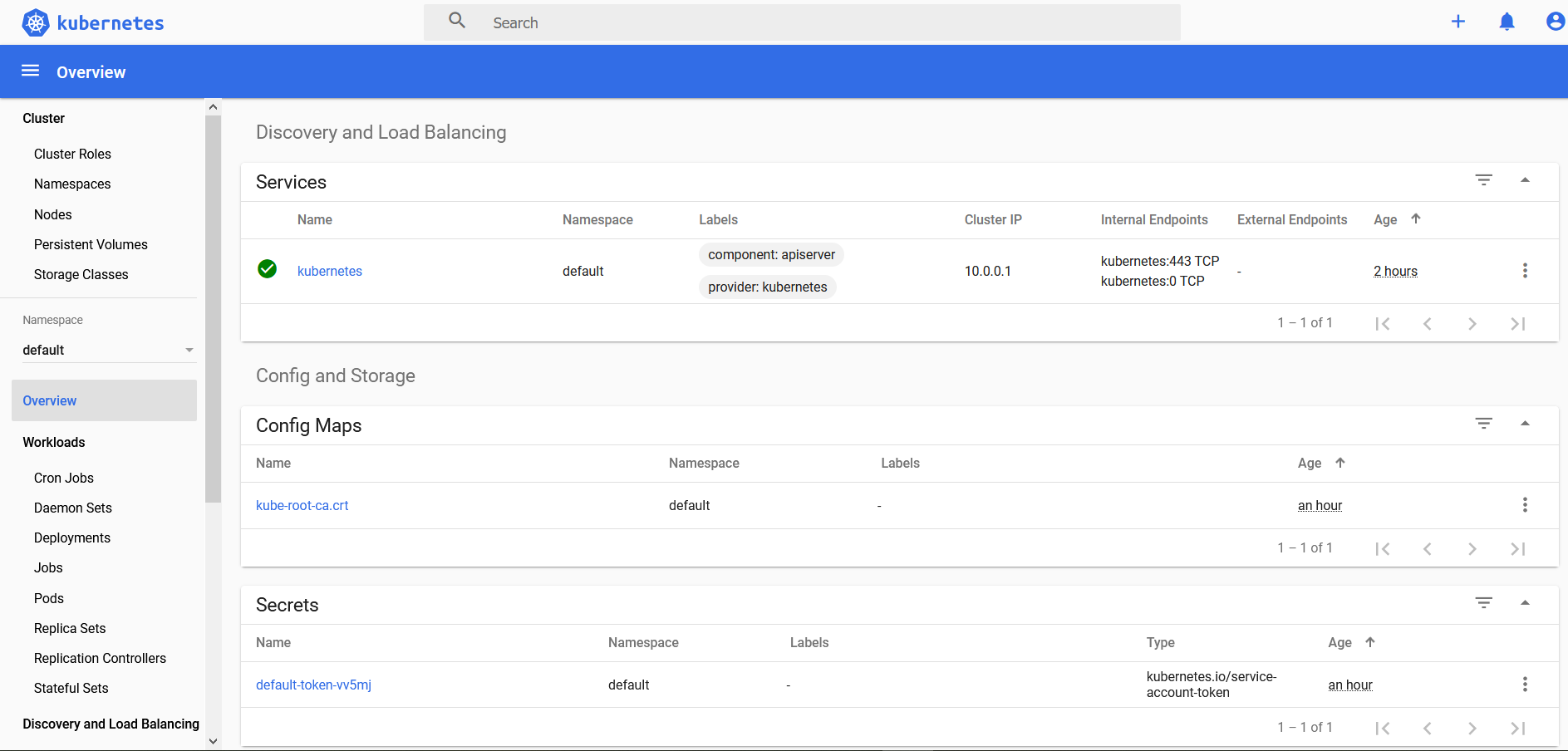Open the default-token-vv5mj secret link
This screenshot has height=751, width=1568.
pos(313,685)
